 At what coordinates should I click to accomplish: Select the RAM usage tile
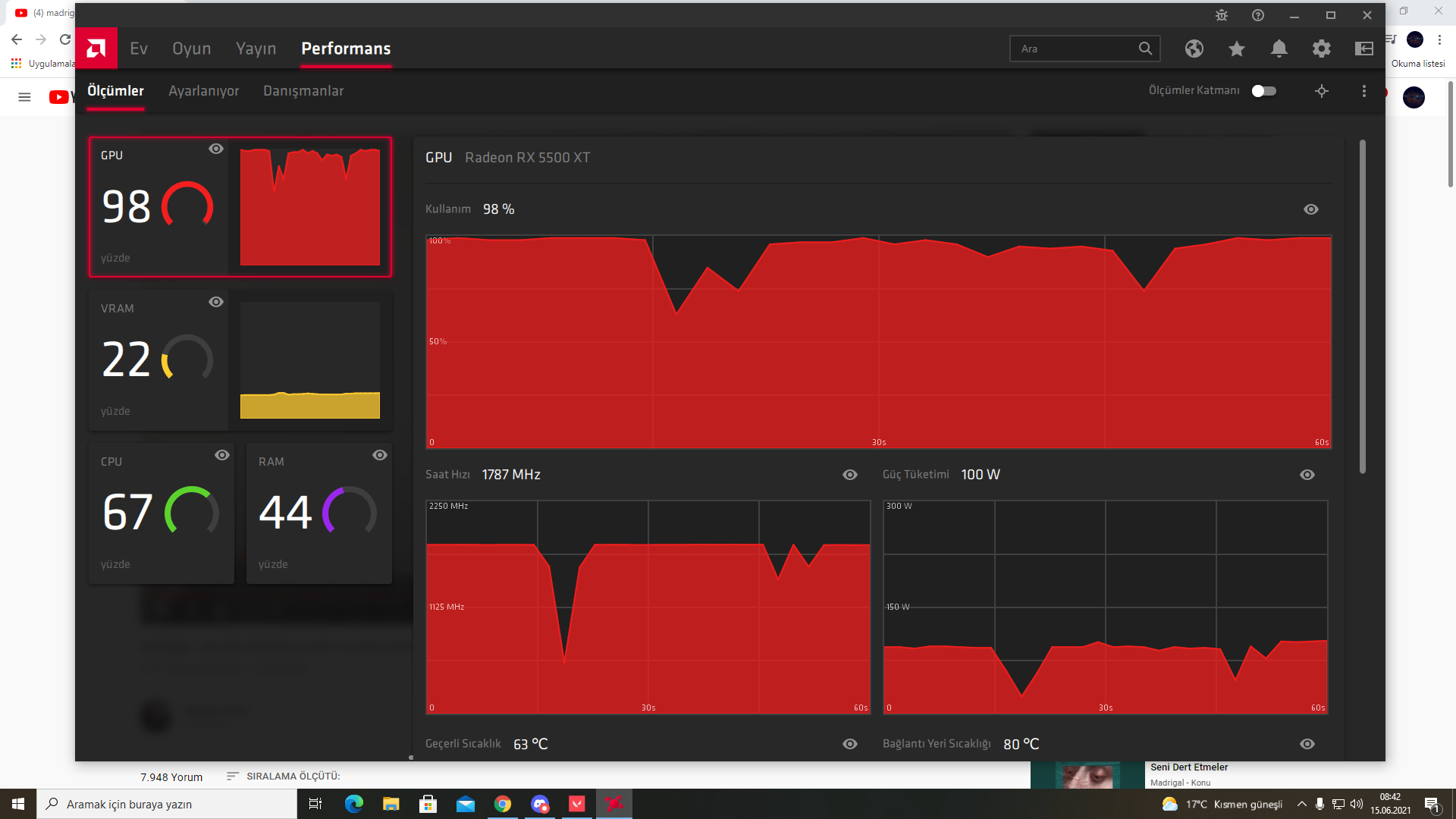point(318,514)
